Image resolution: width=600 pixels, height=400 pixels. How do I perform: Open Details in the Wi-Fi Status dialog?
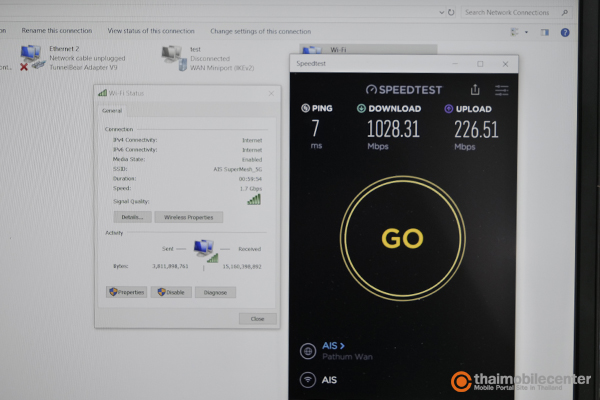(132, 217)
